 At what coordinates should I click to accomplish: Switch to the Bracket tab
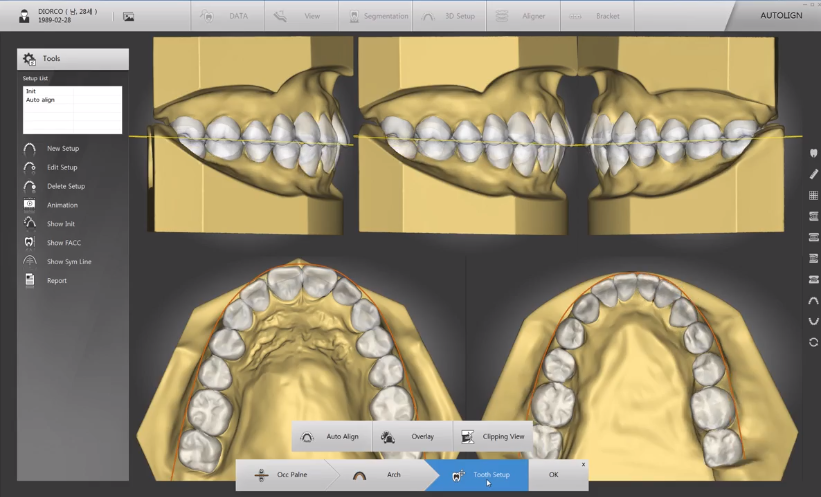[597, 16]
